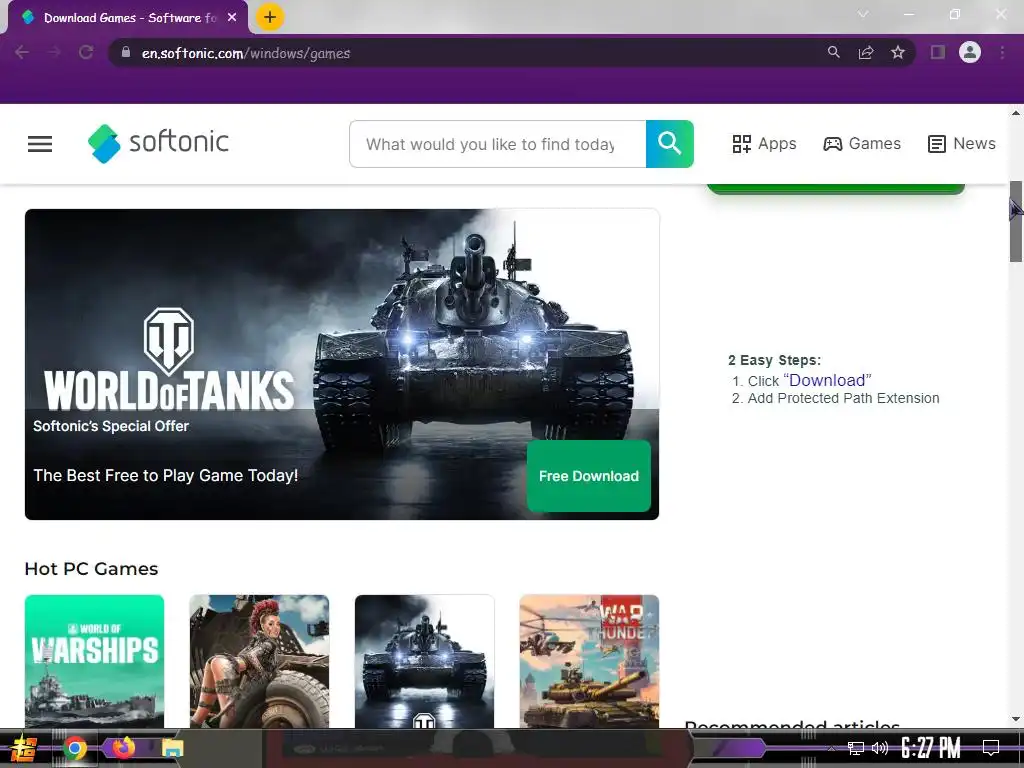The height and width of the screenshot is (768, 1024).
Task: Open the World of Tanks hot game card
Action: (424, 661)
